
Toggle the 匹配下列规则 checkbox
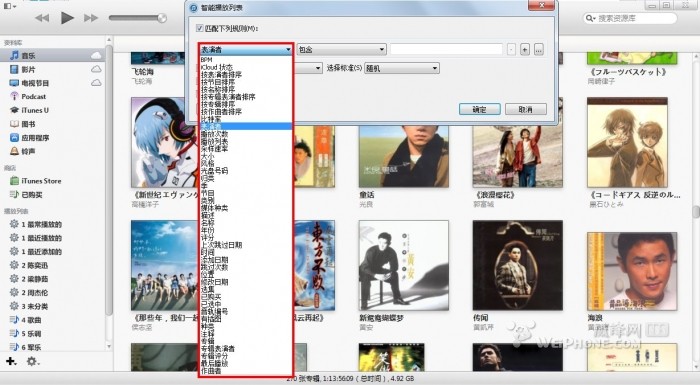[200, 28]
